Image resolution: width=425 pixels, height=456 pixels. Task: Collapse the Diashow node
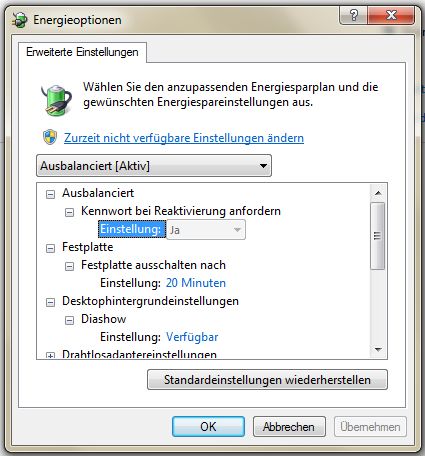point(69,320)
